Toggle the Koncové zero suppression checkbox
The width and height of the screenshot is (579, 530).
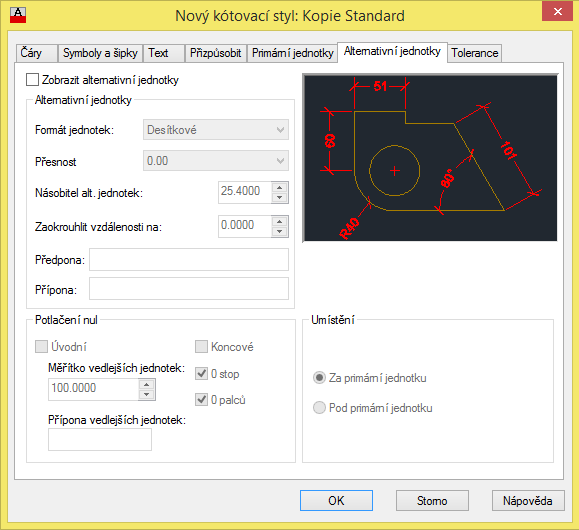(x=201, y=346)
